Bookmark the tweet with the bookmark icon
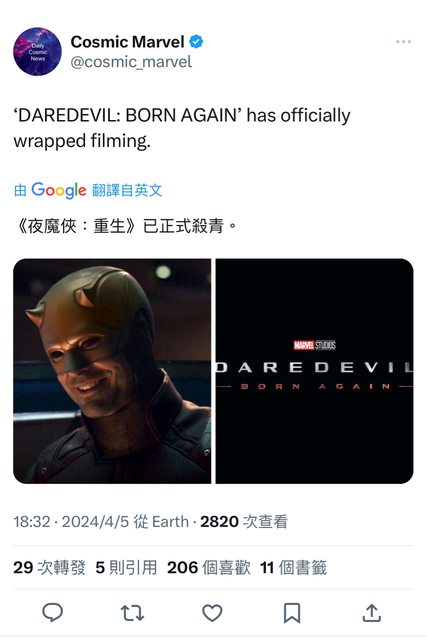 tap(292, 613)
